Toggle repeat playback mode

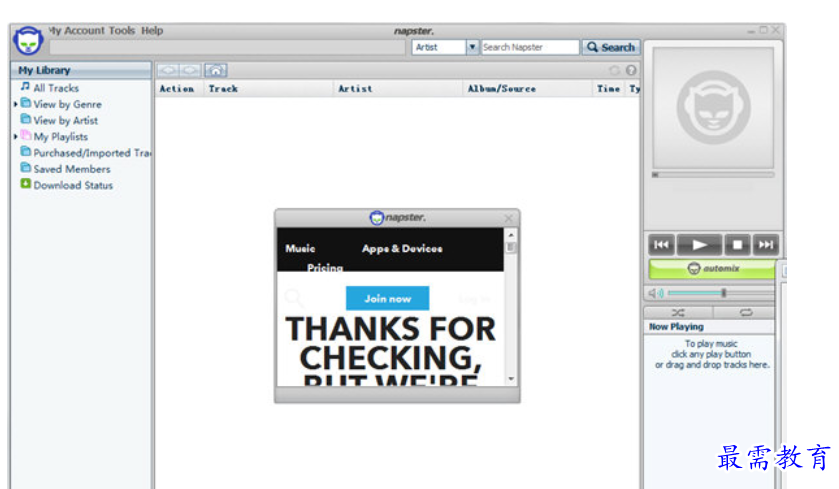(746, 312)
